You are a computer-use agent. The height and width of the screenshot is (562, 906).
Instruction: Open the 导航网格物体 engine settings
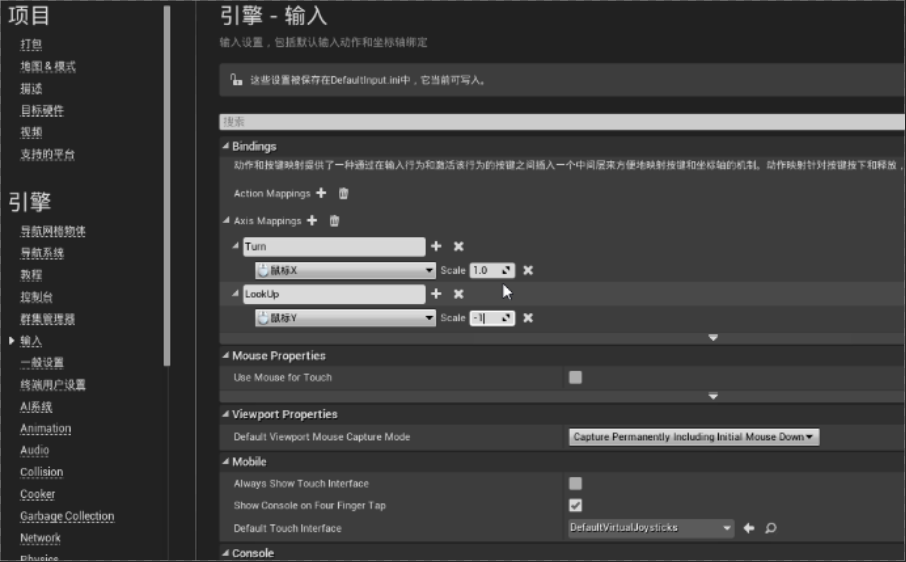[53, 231]
